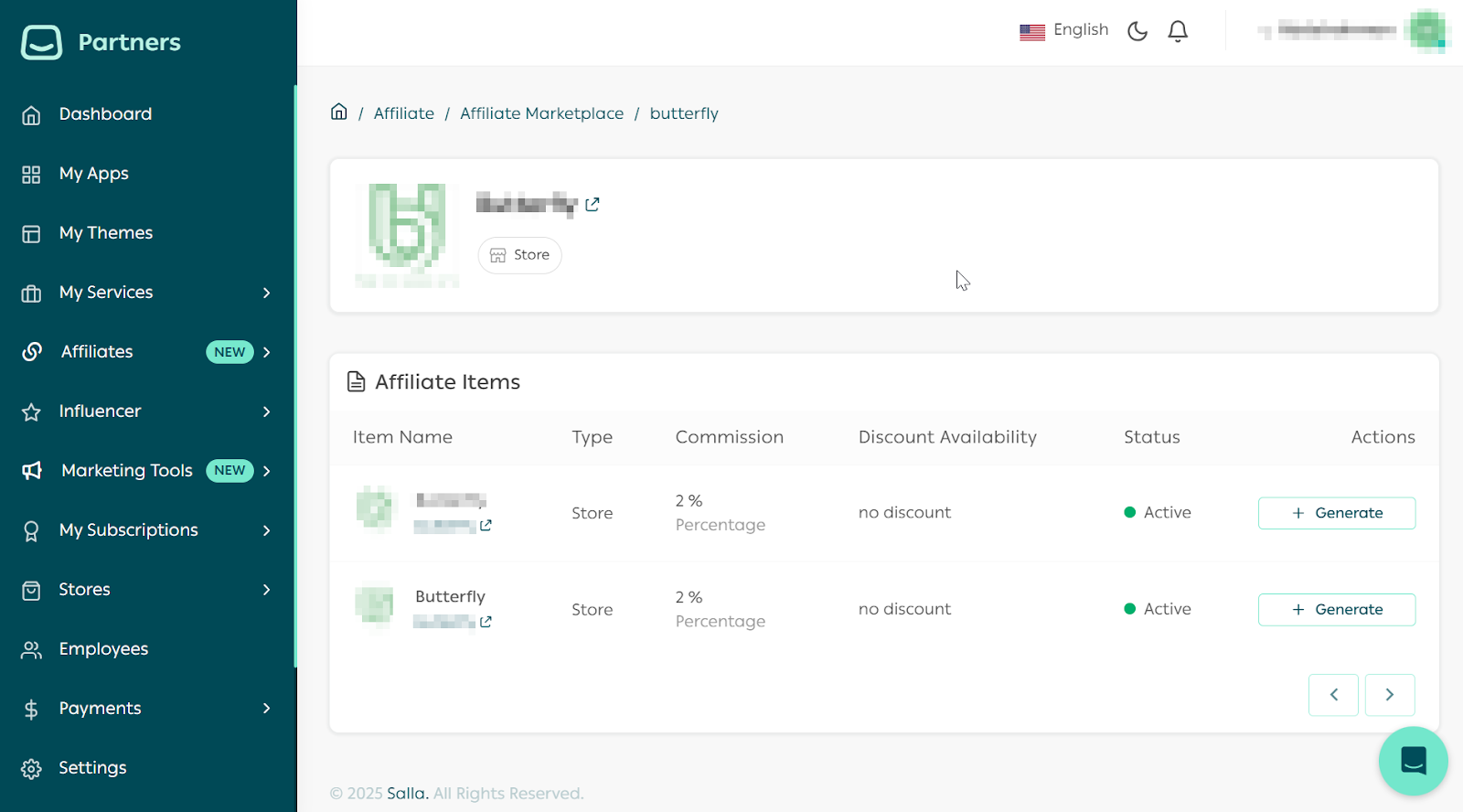Image resolution: width=1463 pixels, height=812 pixels.
Task: Go to the next page of items
Action: (x=1389, y=695)
